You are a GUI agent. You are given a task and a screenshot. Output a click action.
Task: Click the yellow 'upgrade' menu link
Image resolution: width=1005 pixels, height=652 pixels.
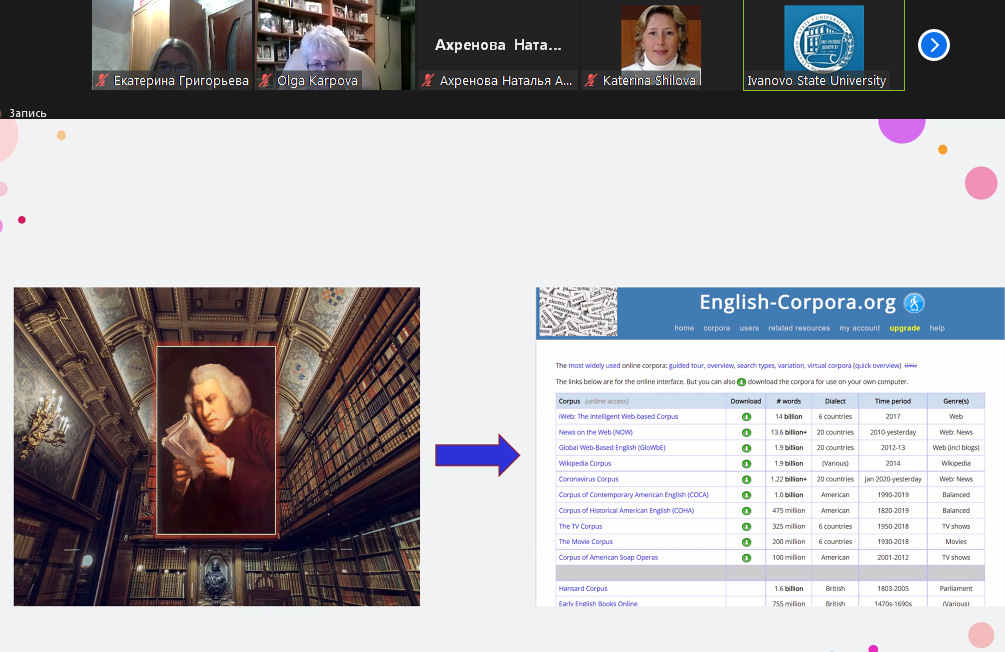(x=904, y=328)
